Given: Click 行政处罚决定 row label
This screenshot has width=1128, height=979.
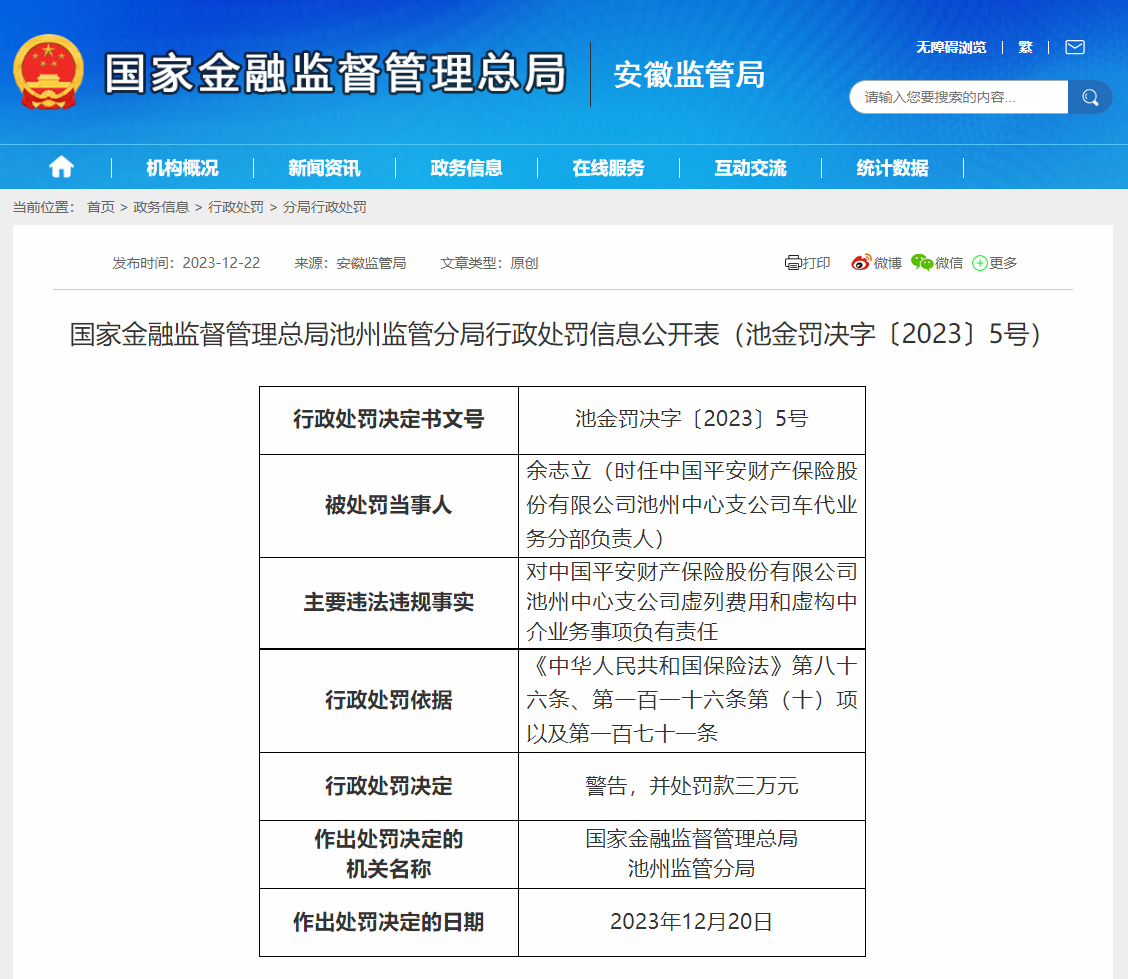Looking at the screenshot, I should point(388,786).
